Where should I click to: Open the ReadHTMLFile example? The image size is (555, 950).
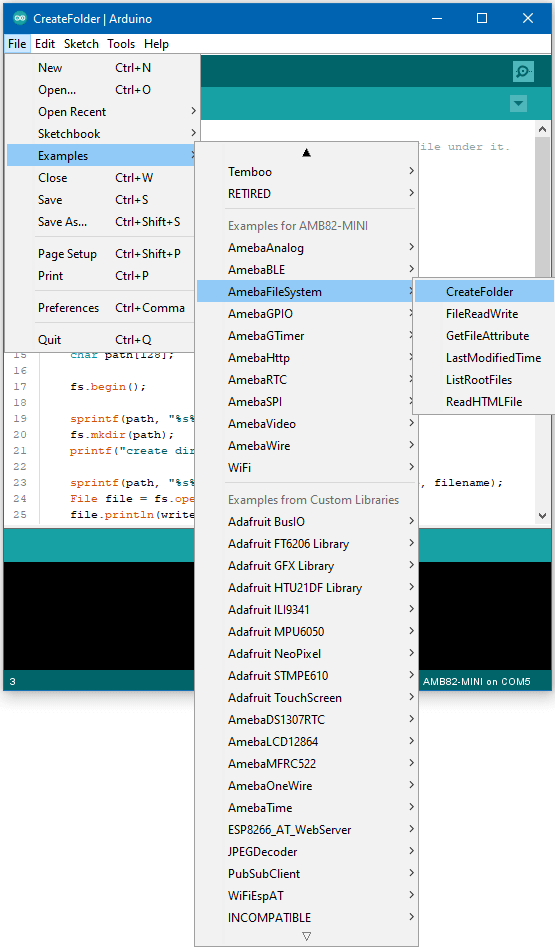point(484,402)
